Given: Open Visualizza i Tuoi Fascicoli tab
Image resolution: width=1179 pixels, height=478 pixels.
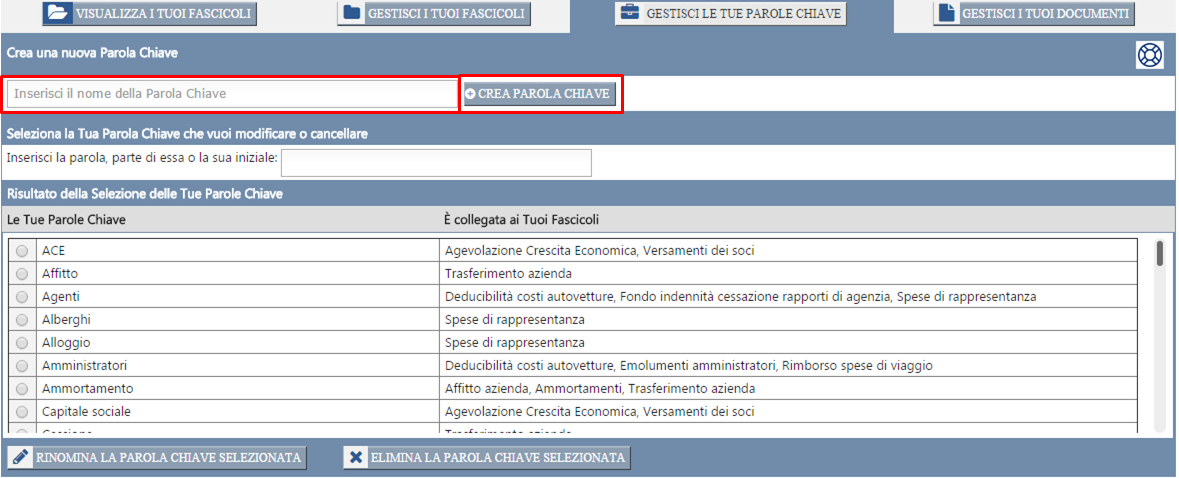Looking at the screenshot, I should click(x=149, y=14).
